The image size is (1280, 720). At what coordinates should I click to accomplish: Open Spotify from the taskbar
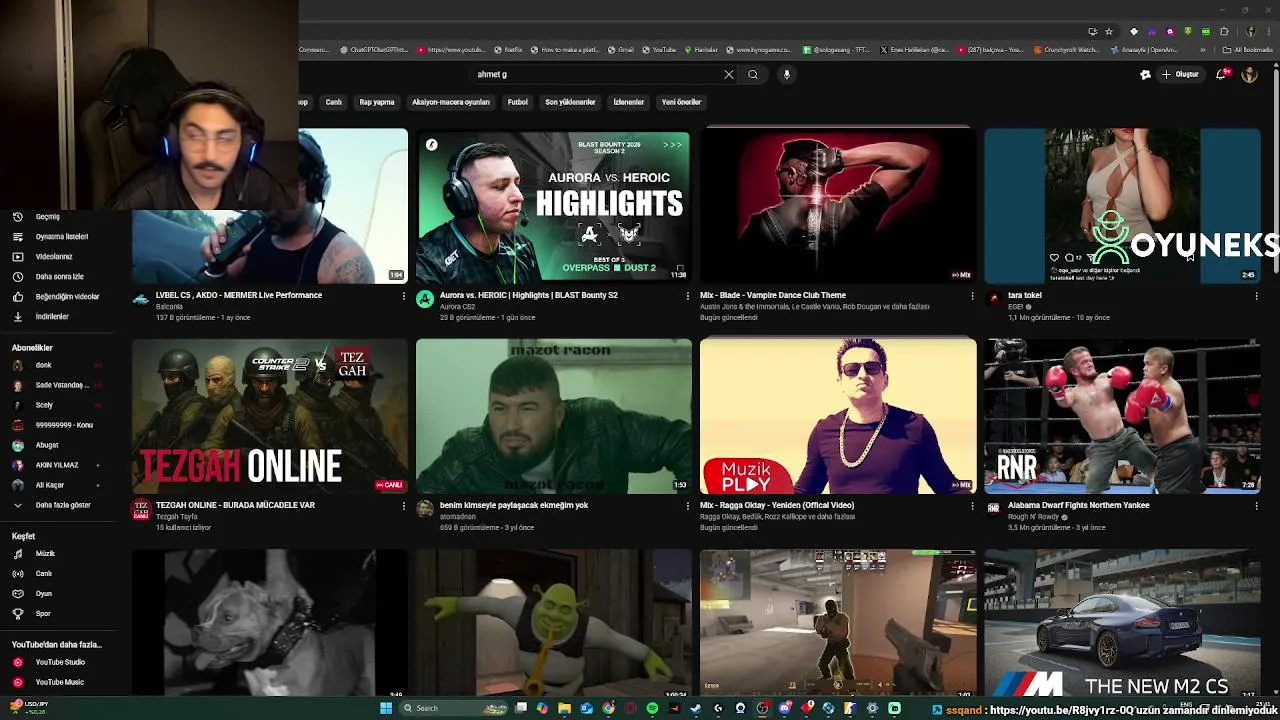click(652, 708)
